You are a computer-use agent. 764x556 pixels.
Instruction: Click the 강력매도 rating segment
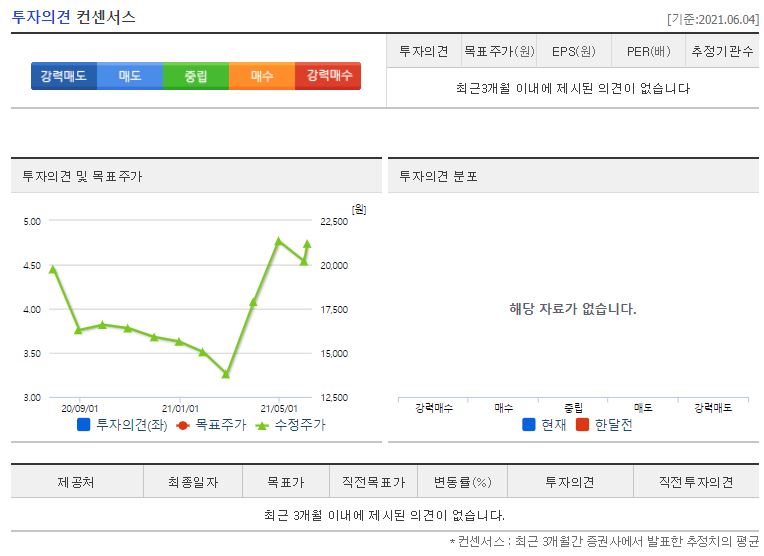click(64, 76)
